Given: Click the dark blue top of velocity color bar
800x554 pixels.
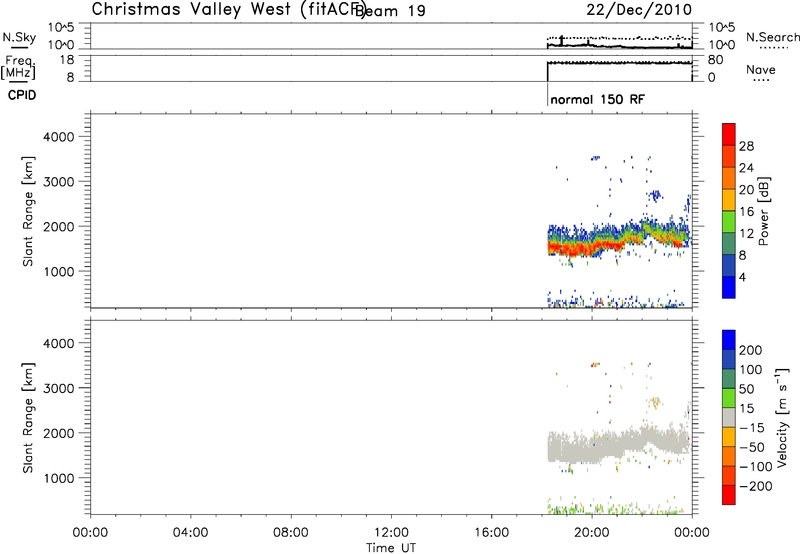Looking at the screenshot, I should [x=729, y=340].
